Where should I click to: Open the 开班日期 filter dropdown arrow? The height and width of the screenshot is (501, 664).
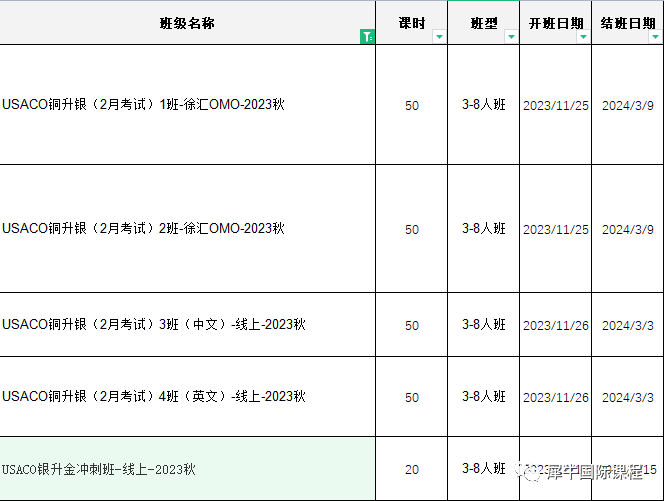(x=583, y=37)
